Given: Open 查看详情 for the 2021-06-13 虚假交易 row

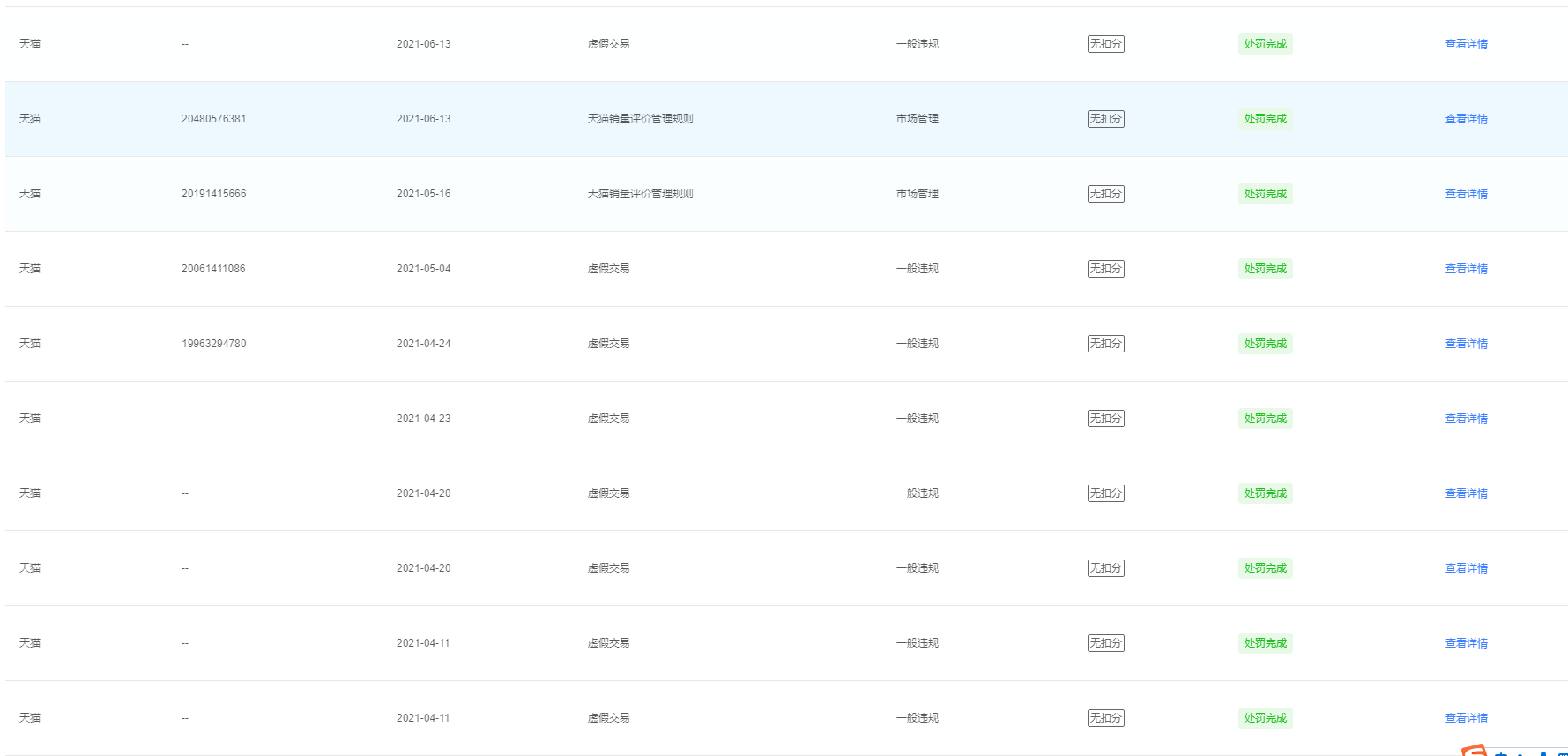Looking at the screenshot, I should [x=1466, y=44].
